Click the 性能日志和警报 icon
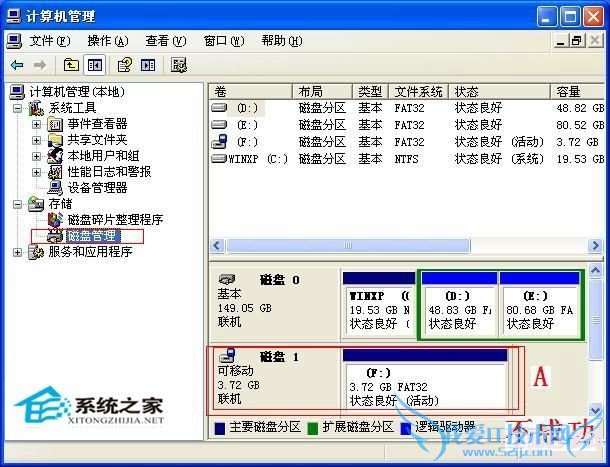Image resolution: width=610 pixels, height=467 pixels. [55, 172]
